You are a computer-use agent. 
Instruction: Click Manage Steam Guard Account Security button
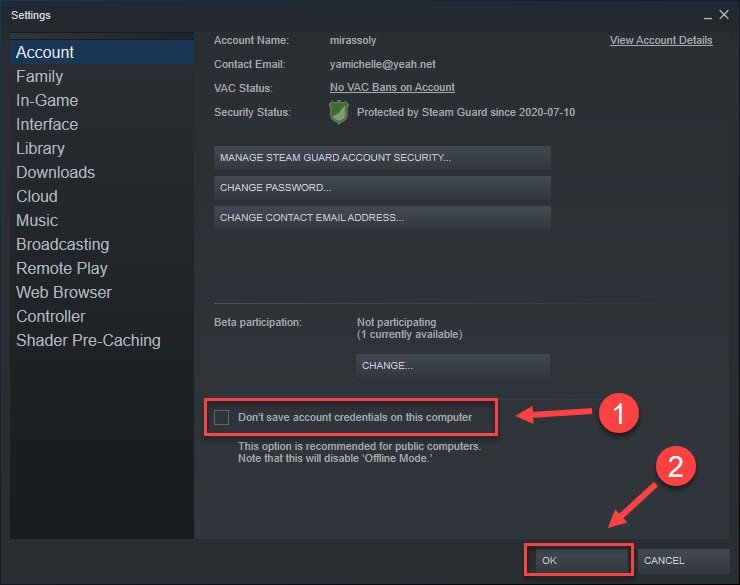pyautogui.click(x=382, y=158)
